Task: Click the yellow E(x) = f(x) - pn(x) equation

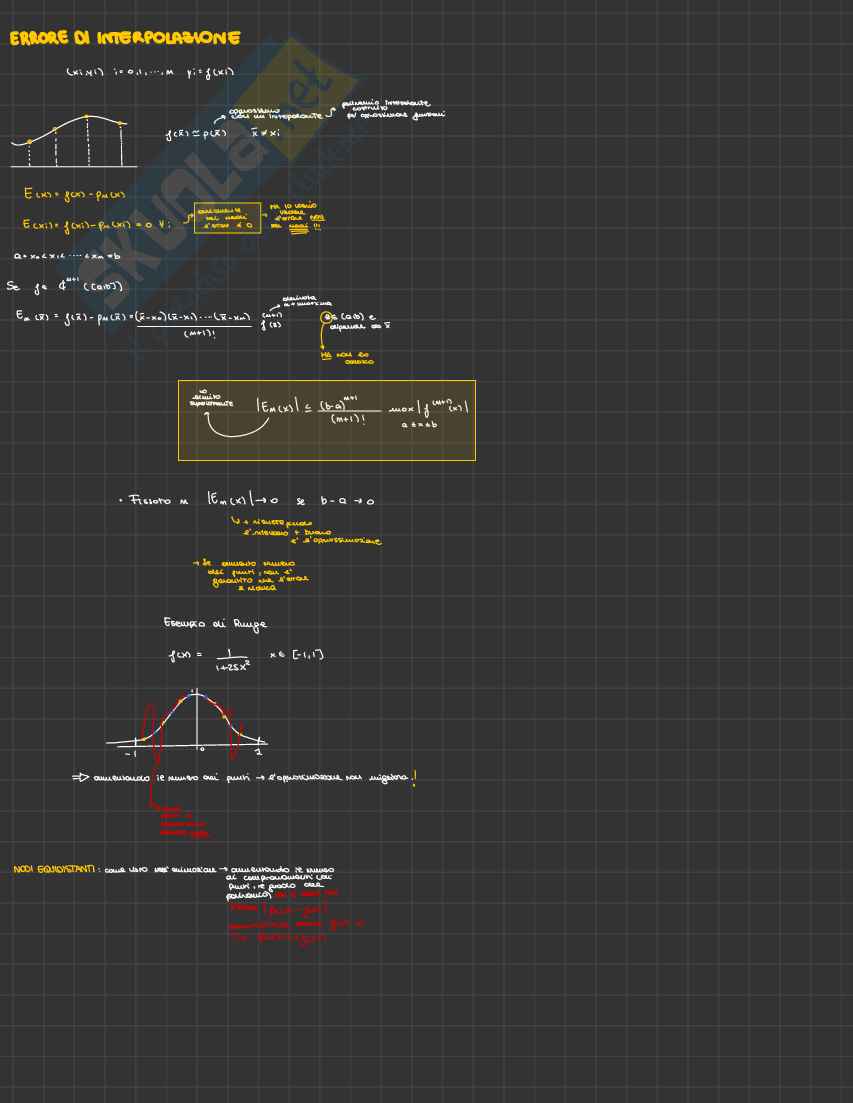Action: [x=75, y=194]
